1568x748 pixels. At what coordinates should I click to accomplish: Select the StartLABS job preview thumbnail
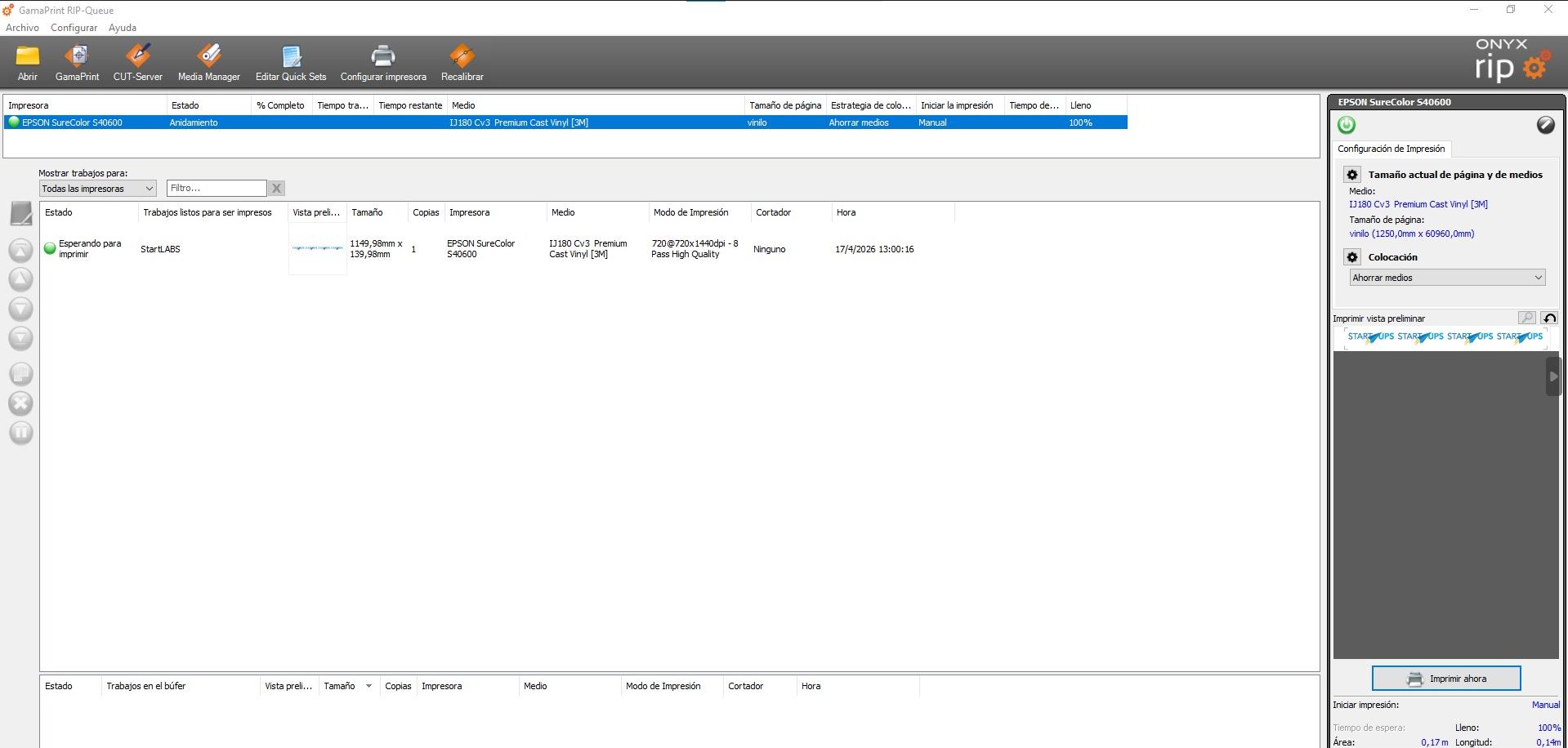[318, 248]
